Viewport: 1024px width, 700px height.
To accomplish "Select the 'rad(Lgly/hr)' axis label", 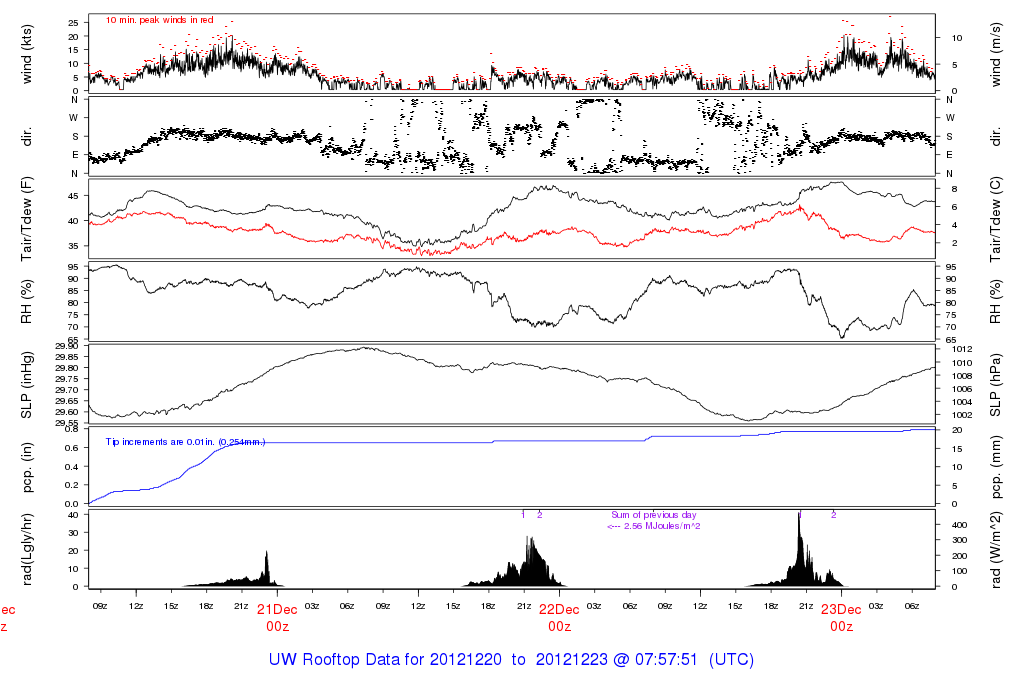I will [27, 549].
